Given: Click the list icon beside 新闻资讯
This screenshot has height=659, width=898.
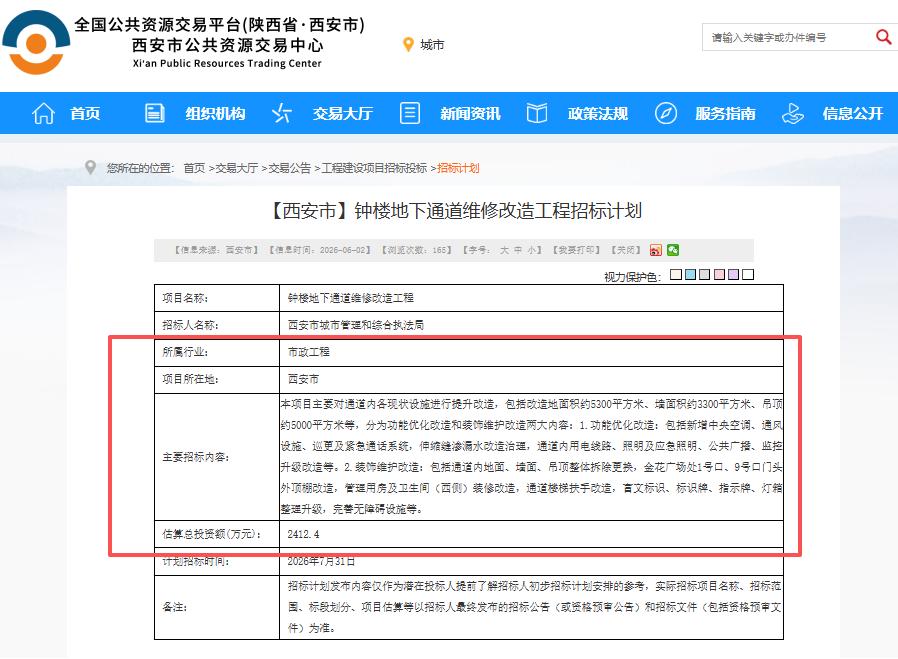Looking at the screenshot, I should pos(409,113).
